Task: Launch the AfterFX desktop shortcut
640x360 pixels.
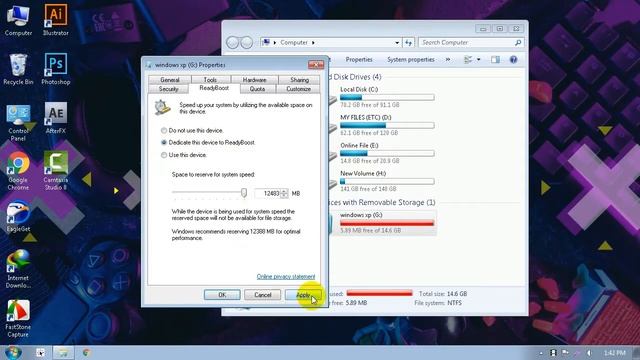Action: click(56, 118)
